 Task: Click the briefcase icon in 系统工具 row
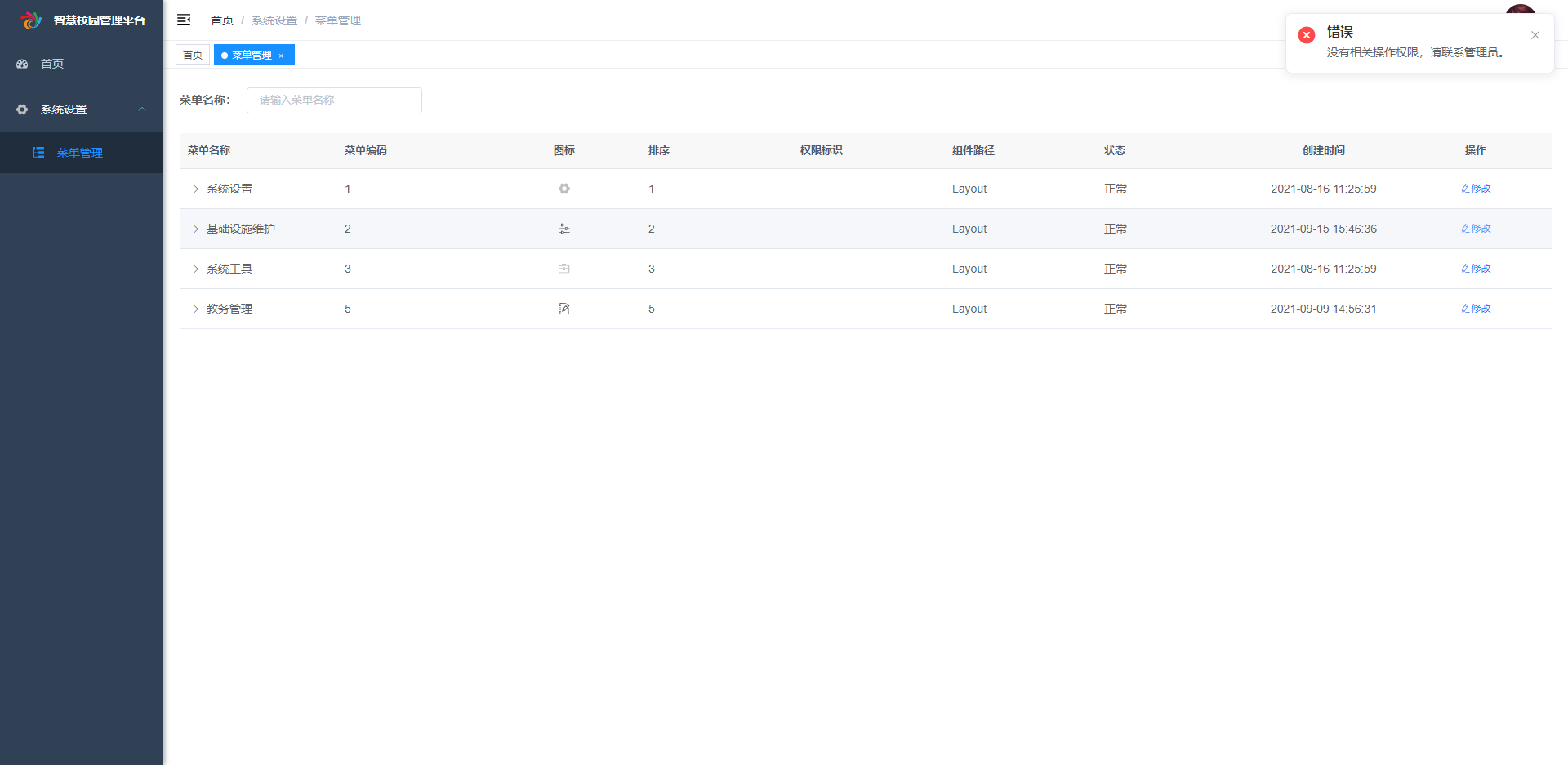564,269
